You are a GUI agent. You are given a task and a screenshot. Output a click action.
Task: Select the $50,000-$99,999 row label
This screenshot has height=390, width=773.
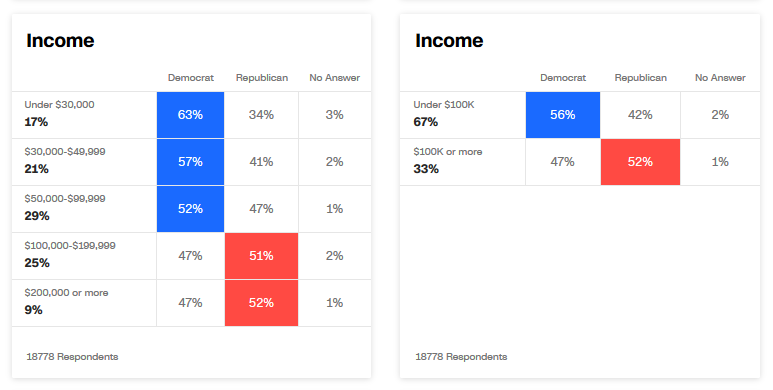tap(65, 199)
